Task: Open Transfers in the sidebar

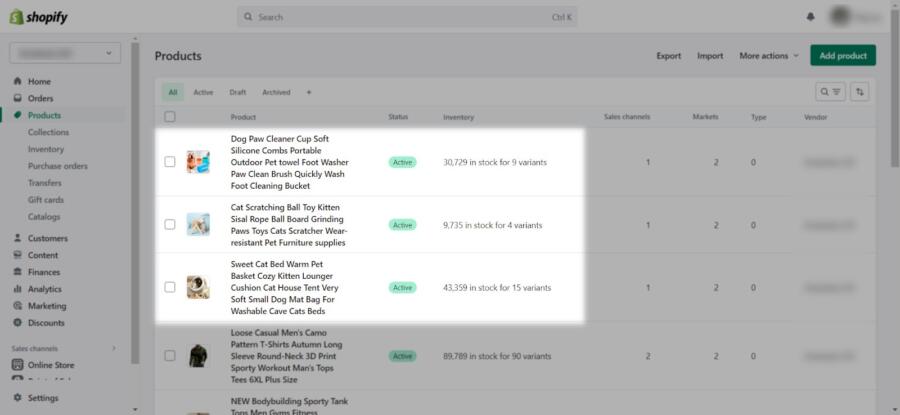Action: (45, 183)
